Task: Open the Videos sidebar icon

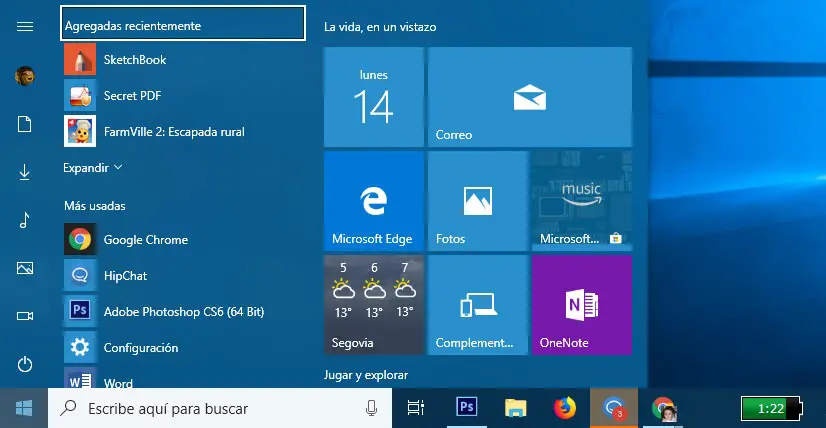Action: coord(25,316)
